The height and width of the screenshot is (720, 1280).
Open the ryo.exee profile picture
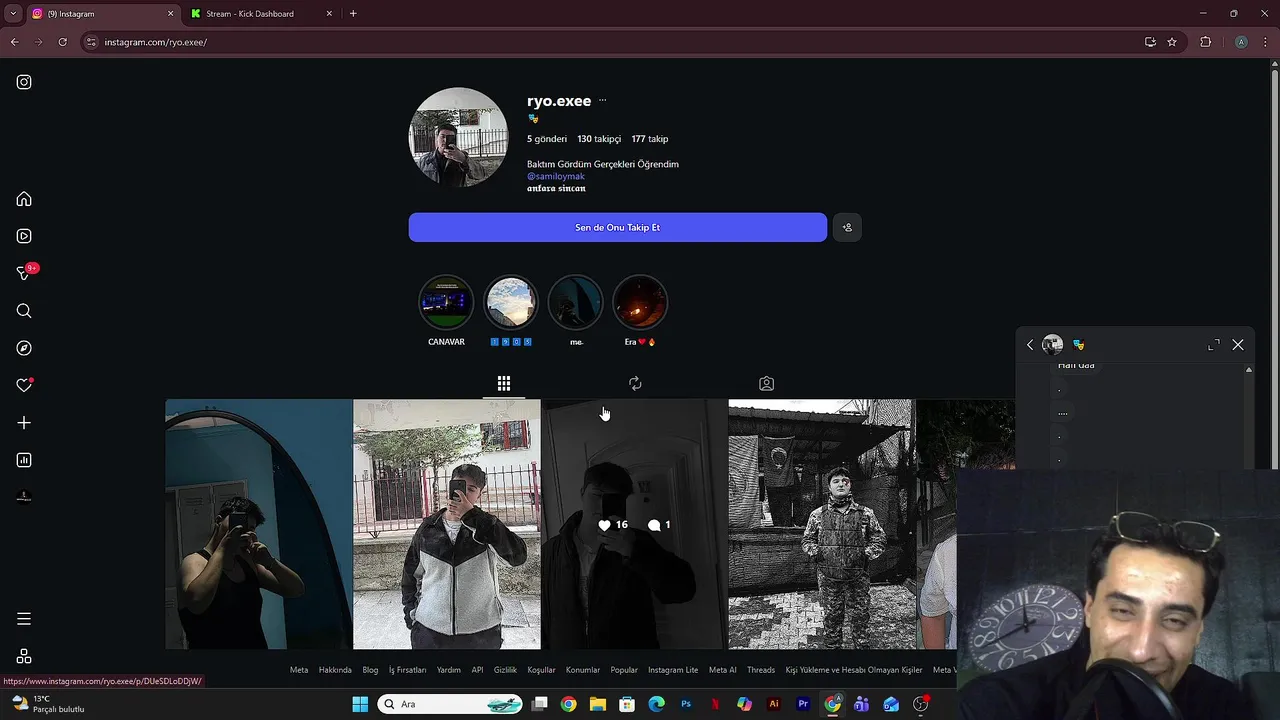click(458, 137)
